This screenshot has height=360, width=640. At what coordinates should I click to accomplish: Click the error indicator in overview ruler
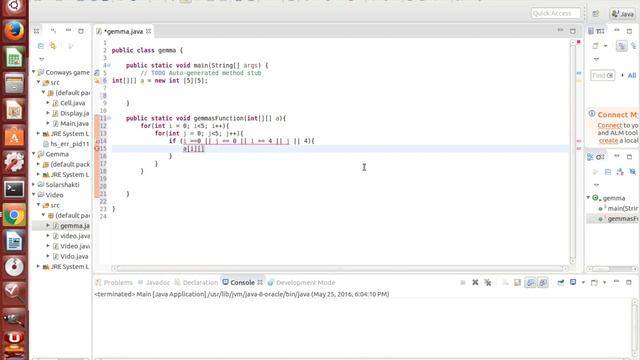point(578,42)
